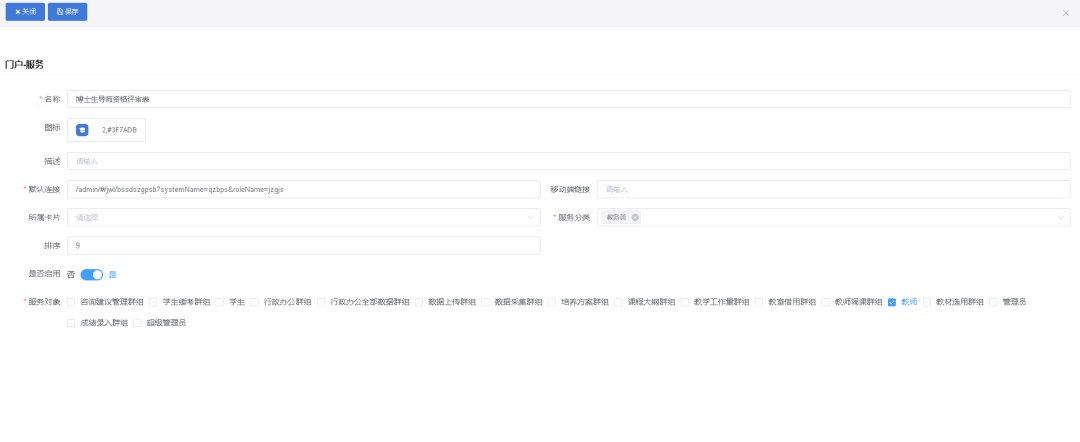Uncheck the 教师 checkbox
Screen dimensions: 1080x442
point(892,302)
